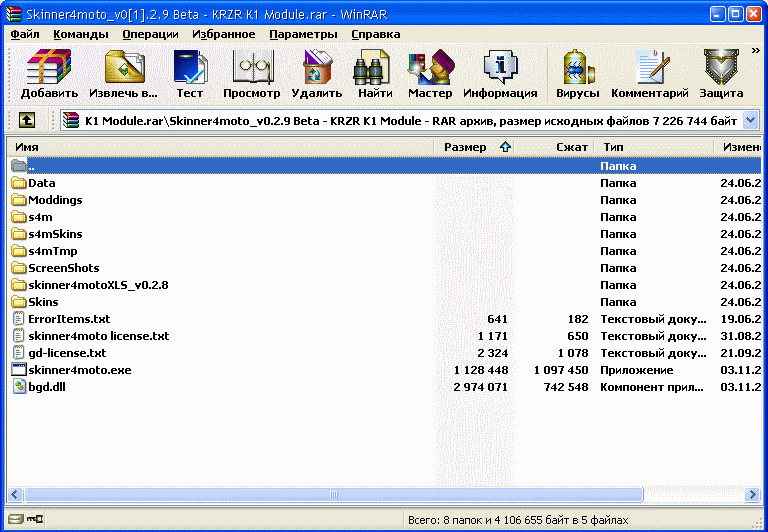Click the Приложение type cell
768x532 pixels.
pos(637,370)
